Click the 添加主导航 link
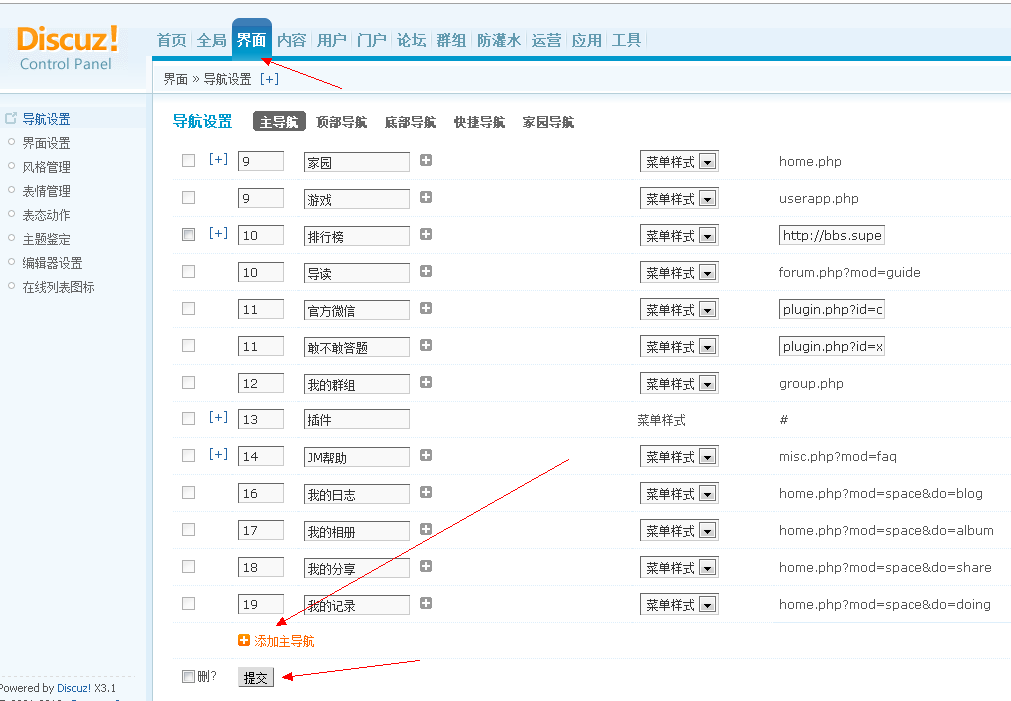This screenshot has height=701, width=1011. 284,641
